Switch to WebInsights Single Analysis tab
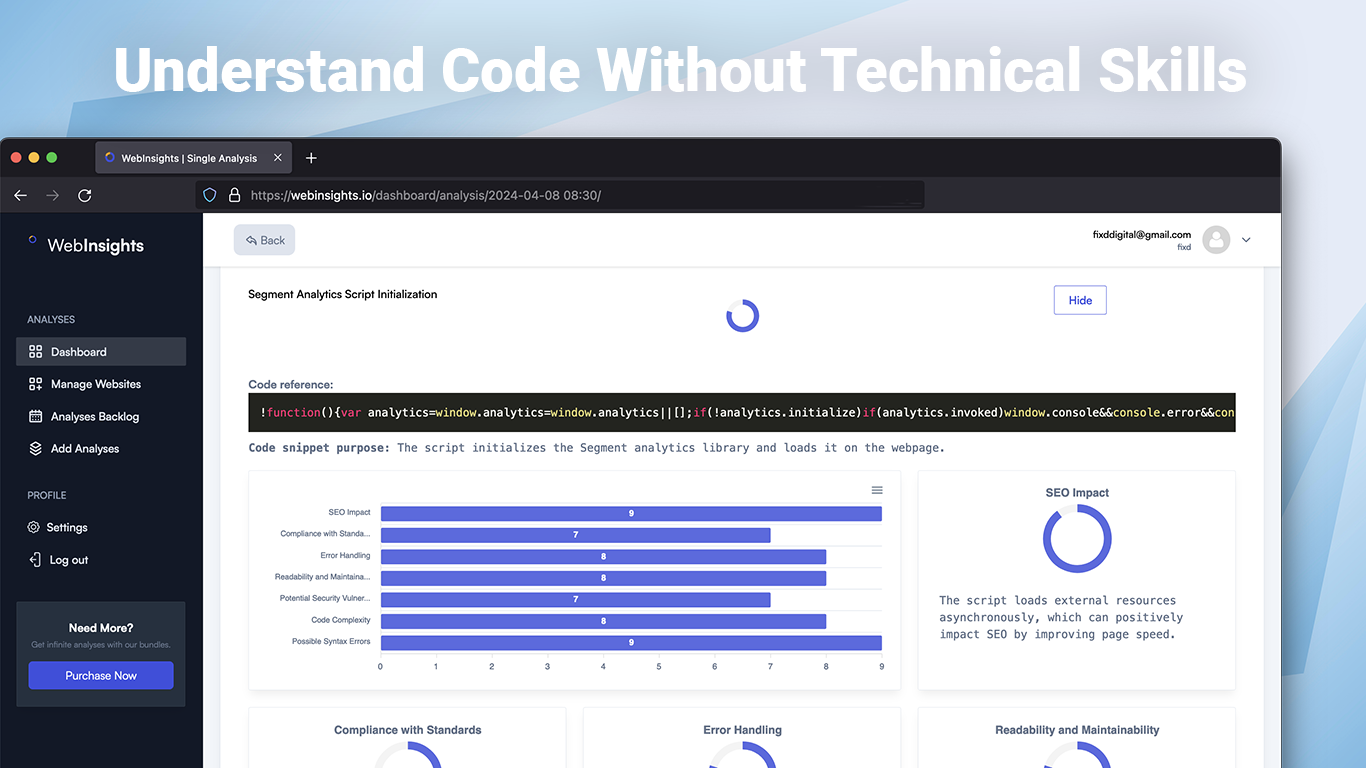Viewport: 1366px width, 768px height. 195,158
